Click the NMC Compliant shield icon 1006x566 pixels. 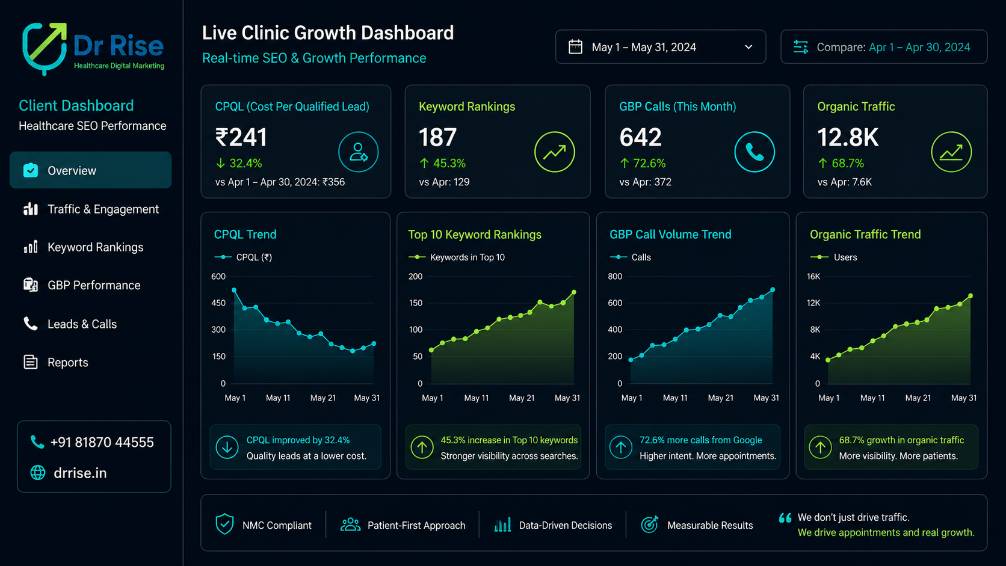click(225, 524)
